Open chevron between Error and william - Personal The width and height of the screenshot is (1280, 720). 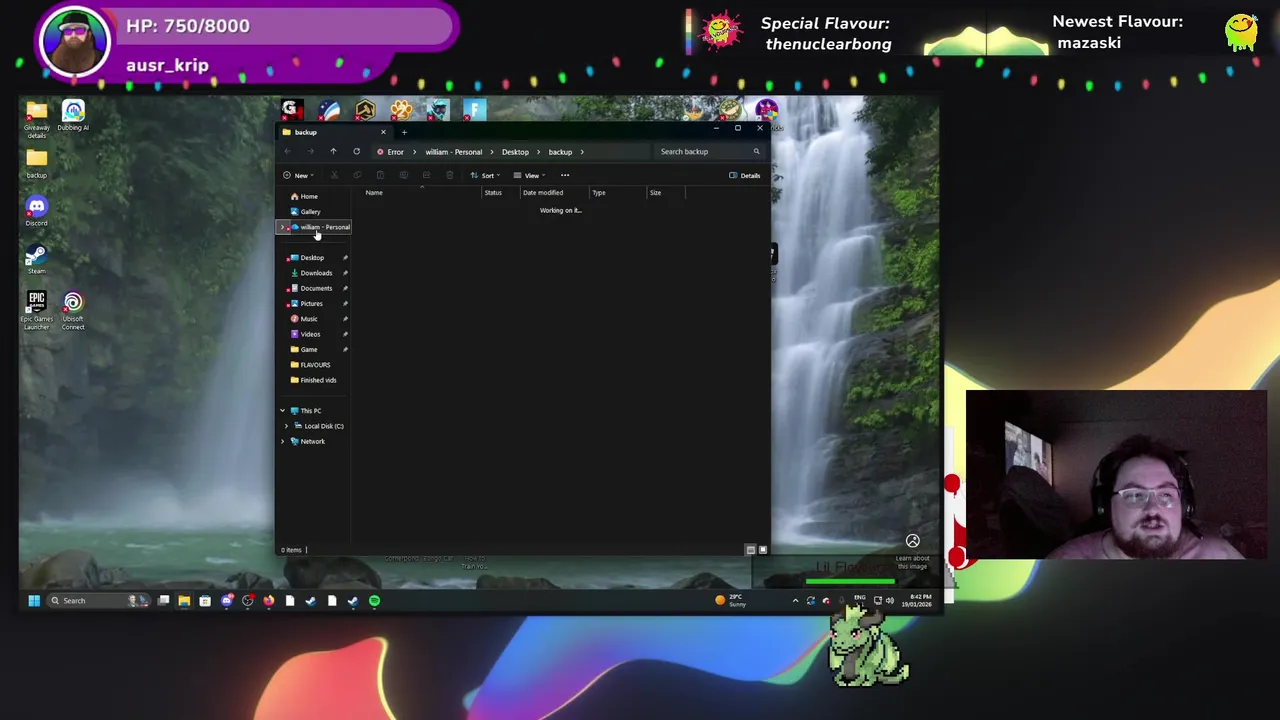(x=415, y=152)
